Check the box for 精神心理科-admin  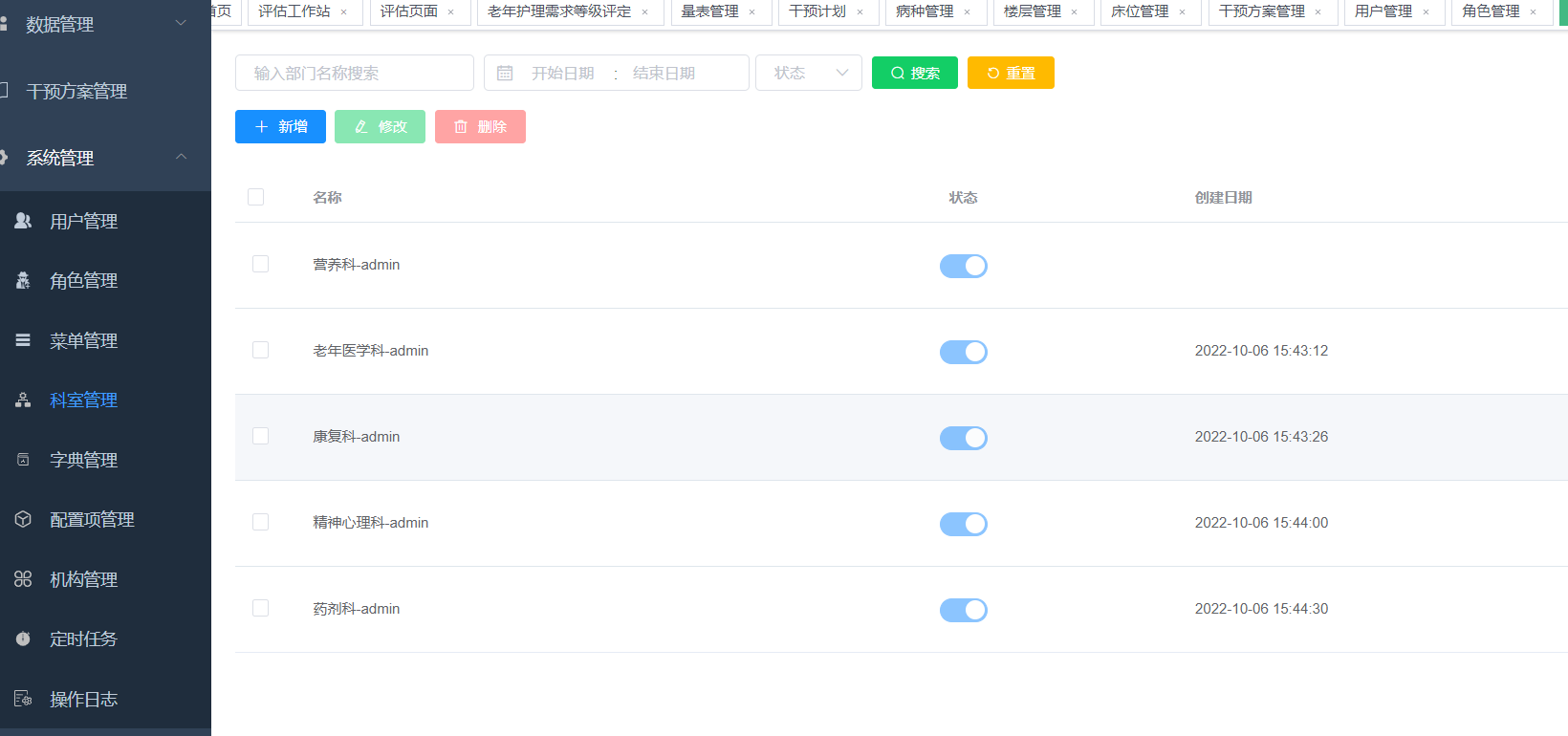click(x=260, y=522)
